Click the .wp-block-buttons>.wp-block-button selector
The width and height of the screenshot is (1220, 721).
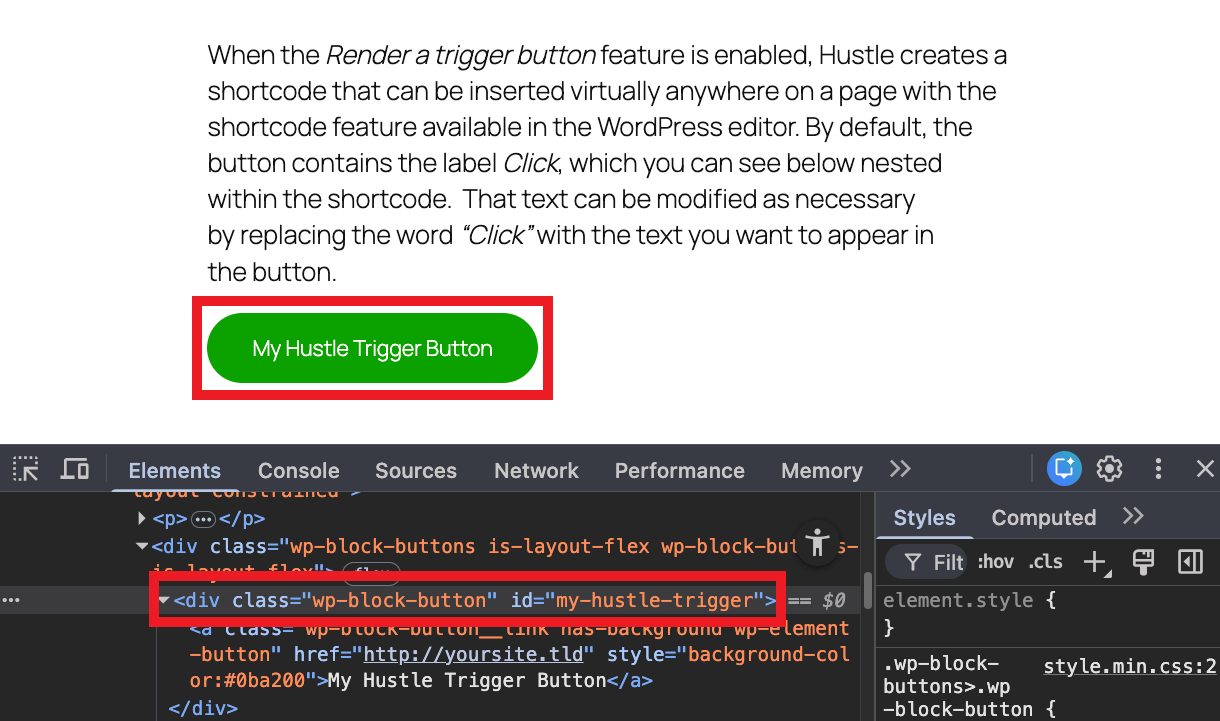coord(957,687)
